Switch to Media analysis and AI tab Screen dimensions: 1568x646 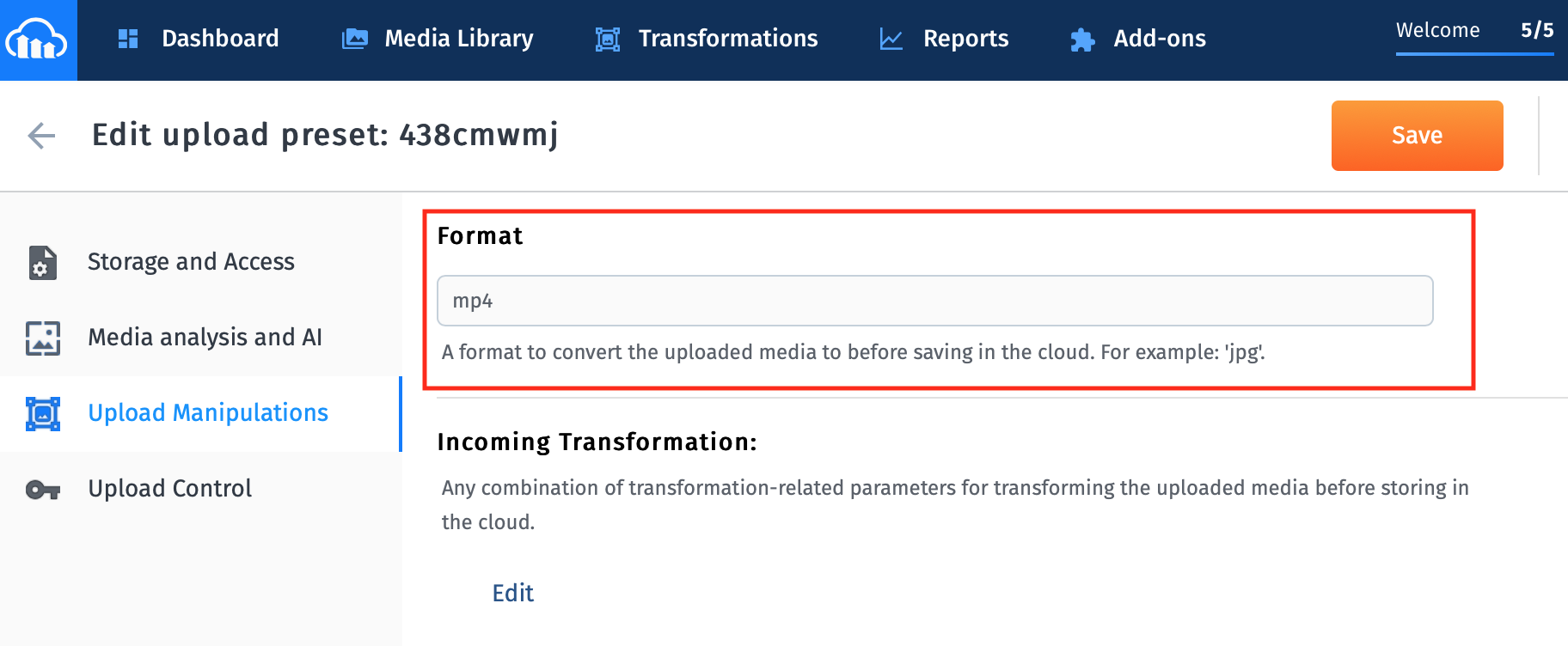(205, 338)
